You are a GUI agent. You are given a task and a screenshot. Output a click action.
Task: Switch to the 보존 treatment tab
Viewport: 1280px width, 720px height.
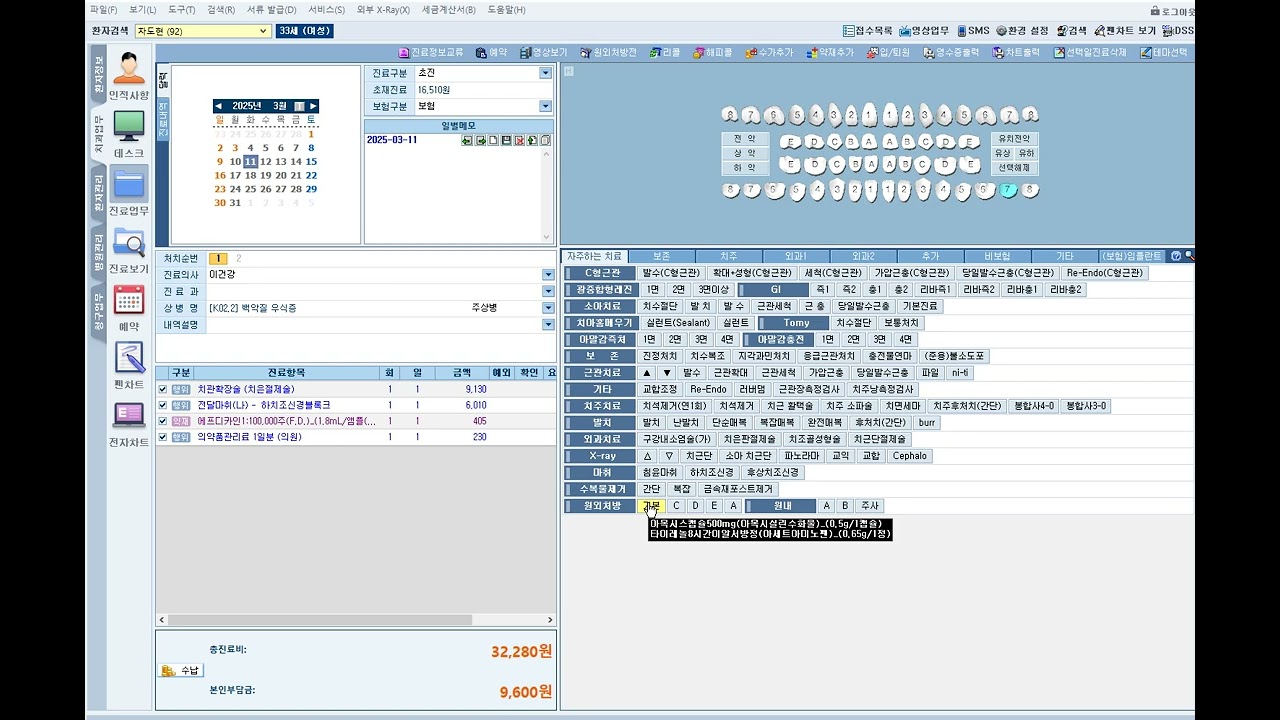[x=661, y=256]
